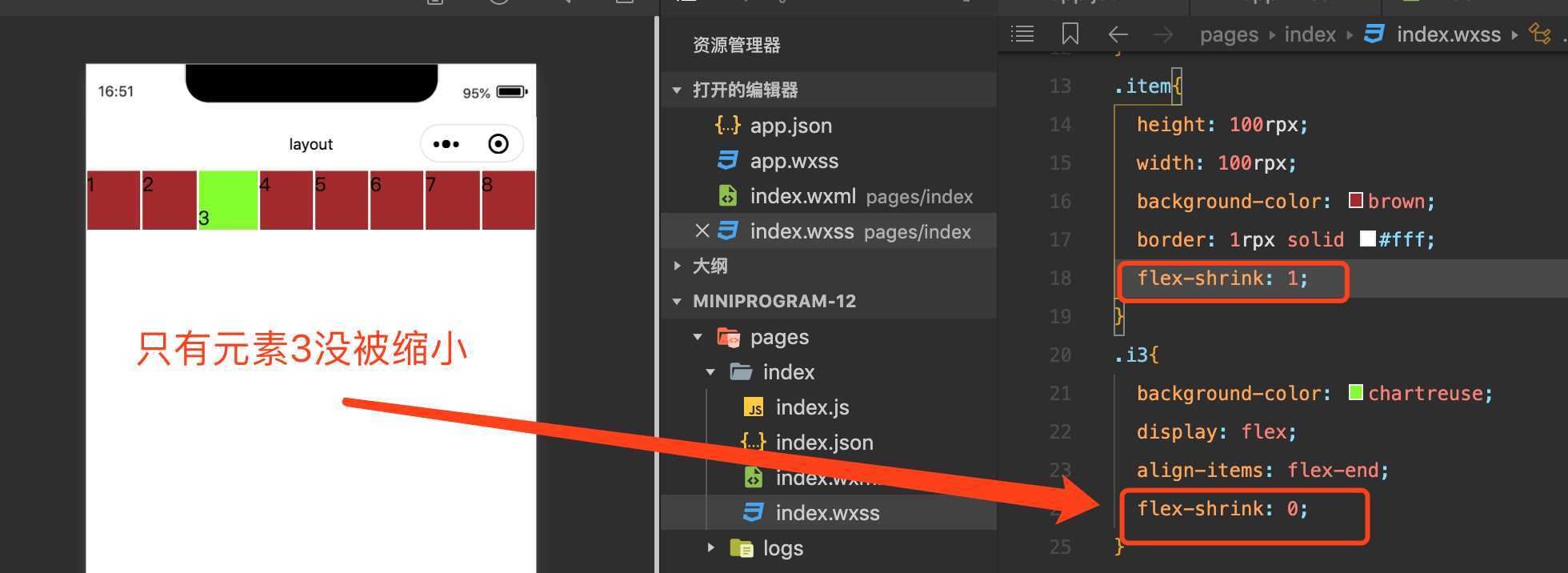Click the #fff white color swatch
Viewport: 1568px width, 573px height.
(x=1367, y=238)
